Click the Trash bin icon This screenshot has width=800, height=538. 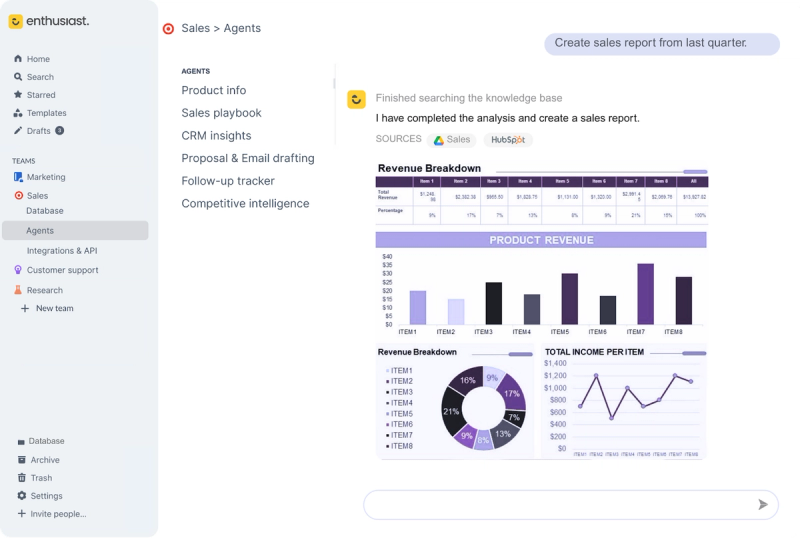pyautogui.click(x=21, y=478)
